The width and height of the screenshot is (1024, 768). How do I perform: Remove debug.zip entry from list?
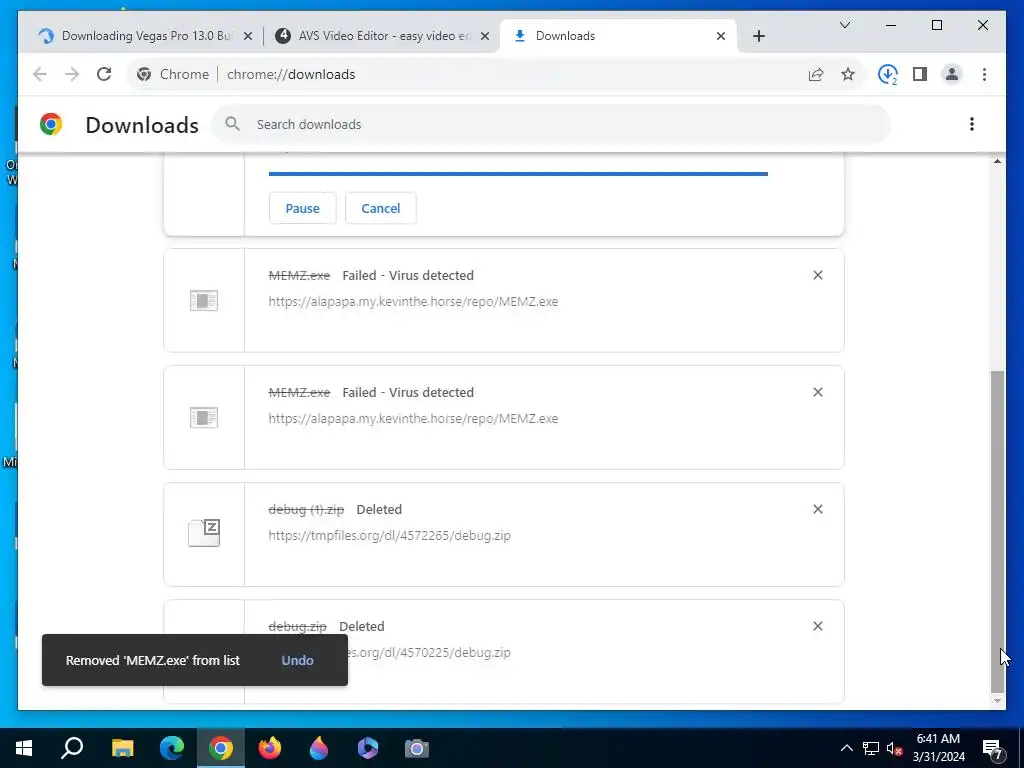[818, 626]
